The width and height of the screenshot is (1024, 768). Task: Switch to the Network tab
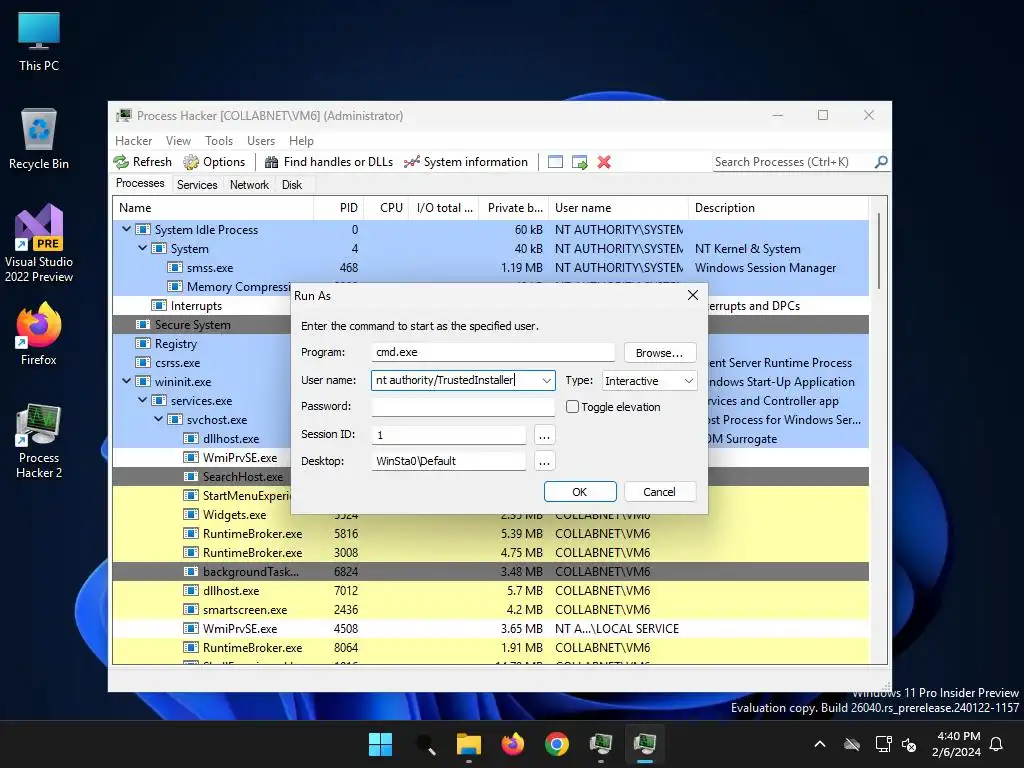click(x=249, y=185)
